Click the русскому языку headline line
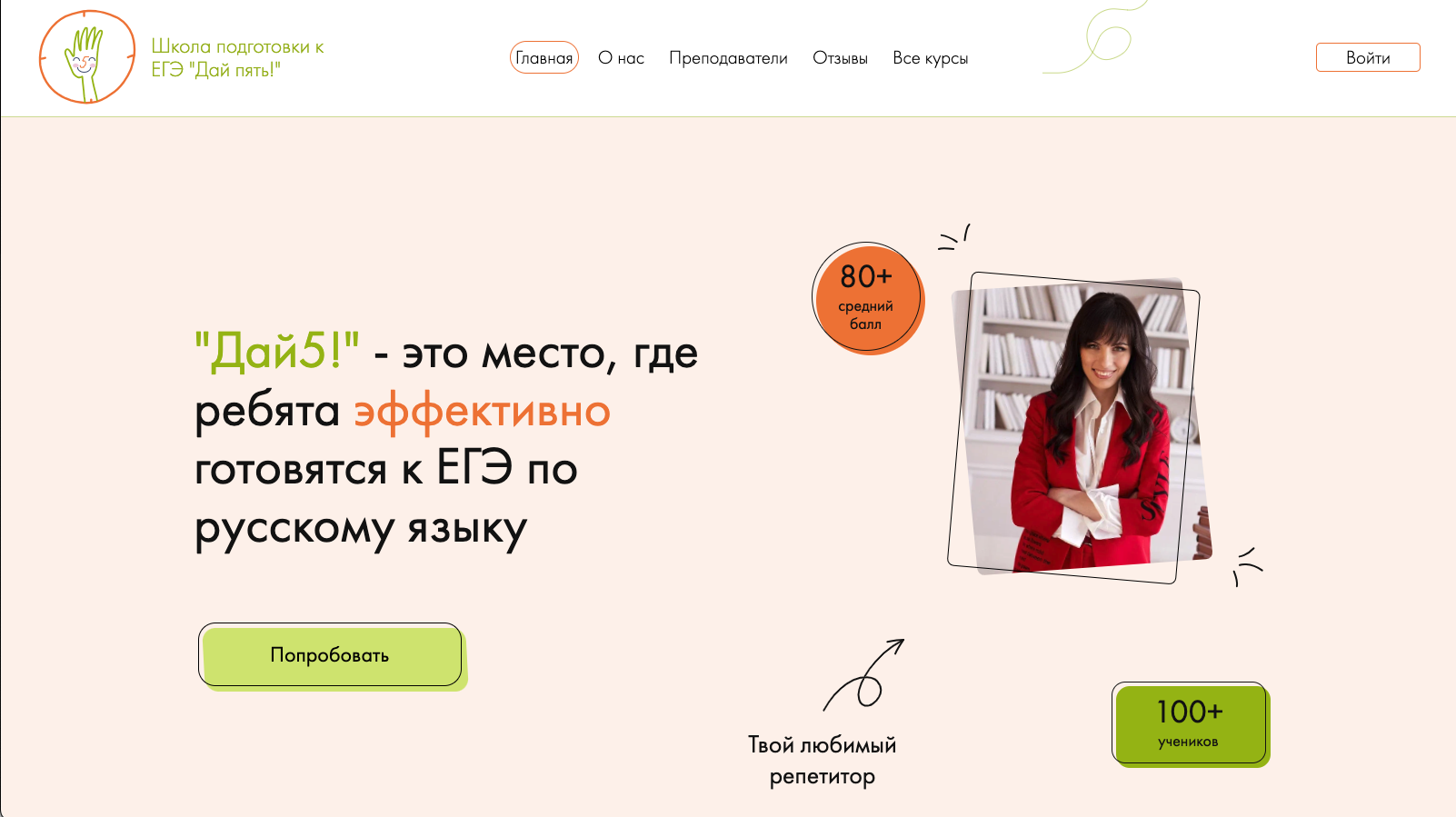This screenshot has width=1456, height=817. pyautogui.click(x=361, y=529)
